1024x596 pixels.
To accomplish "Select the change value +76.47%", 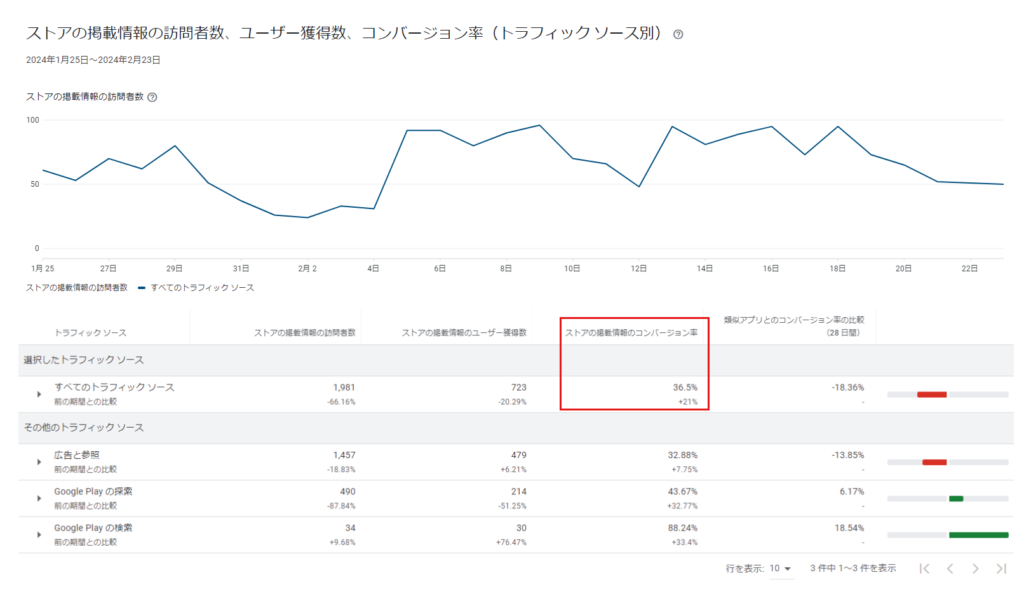I will click(511, 543).
